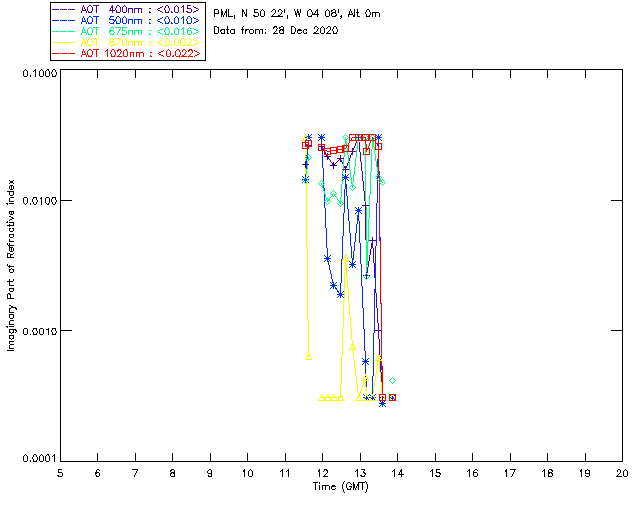Select the AOT 870nm yellow legend entry
The image size is (640, 512).
tap(127, 43)
